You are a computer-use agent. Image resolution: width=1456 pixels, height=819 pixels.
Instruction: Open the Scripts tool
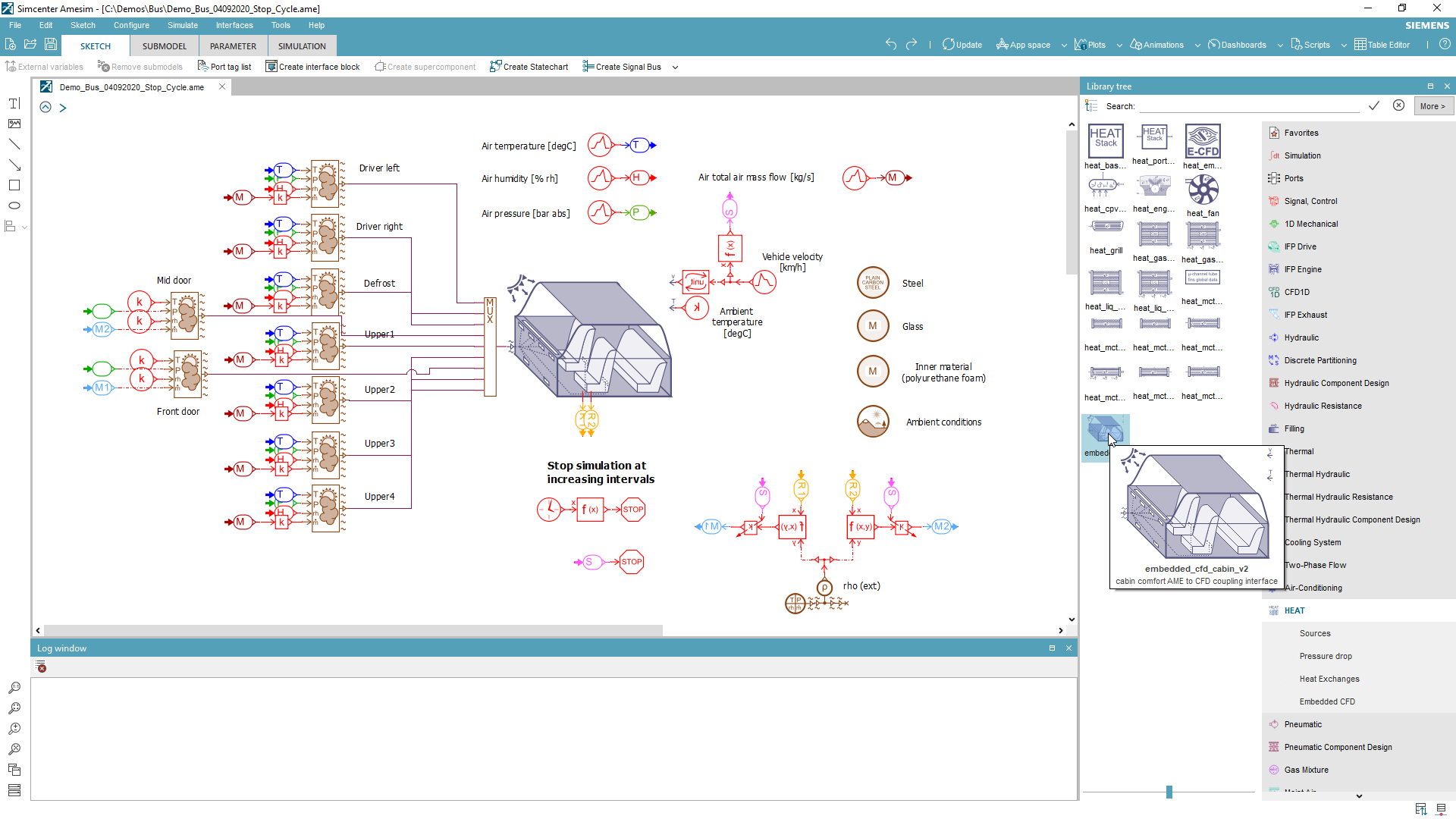(1311, 45)
